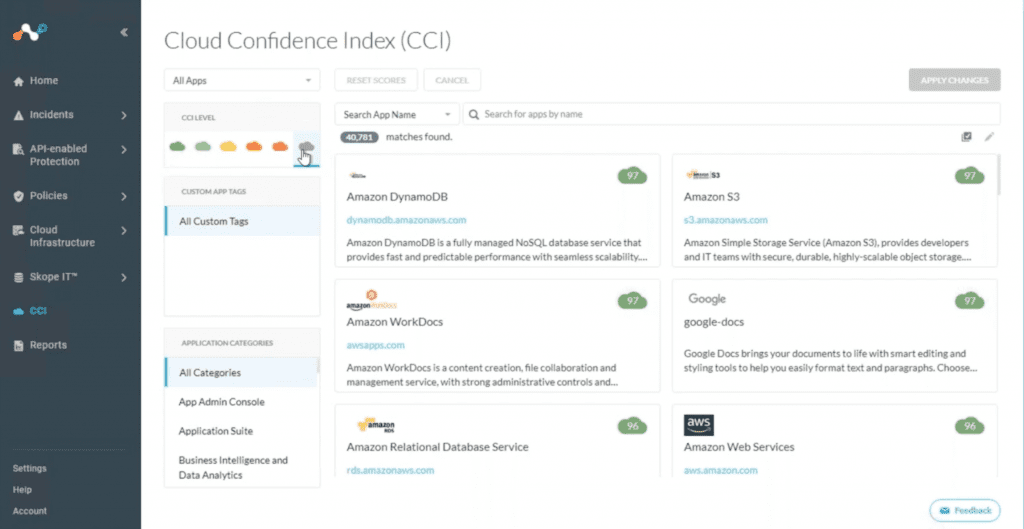Expand the Incidents menu chevron

coord(123,116)
